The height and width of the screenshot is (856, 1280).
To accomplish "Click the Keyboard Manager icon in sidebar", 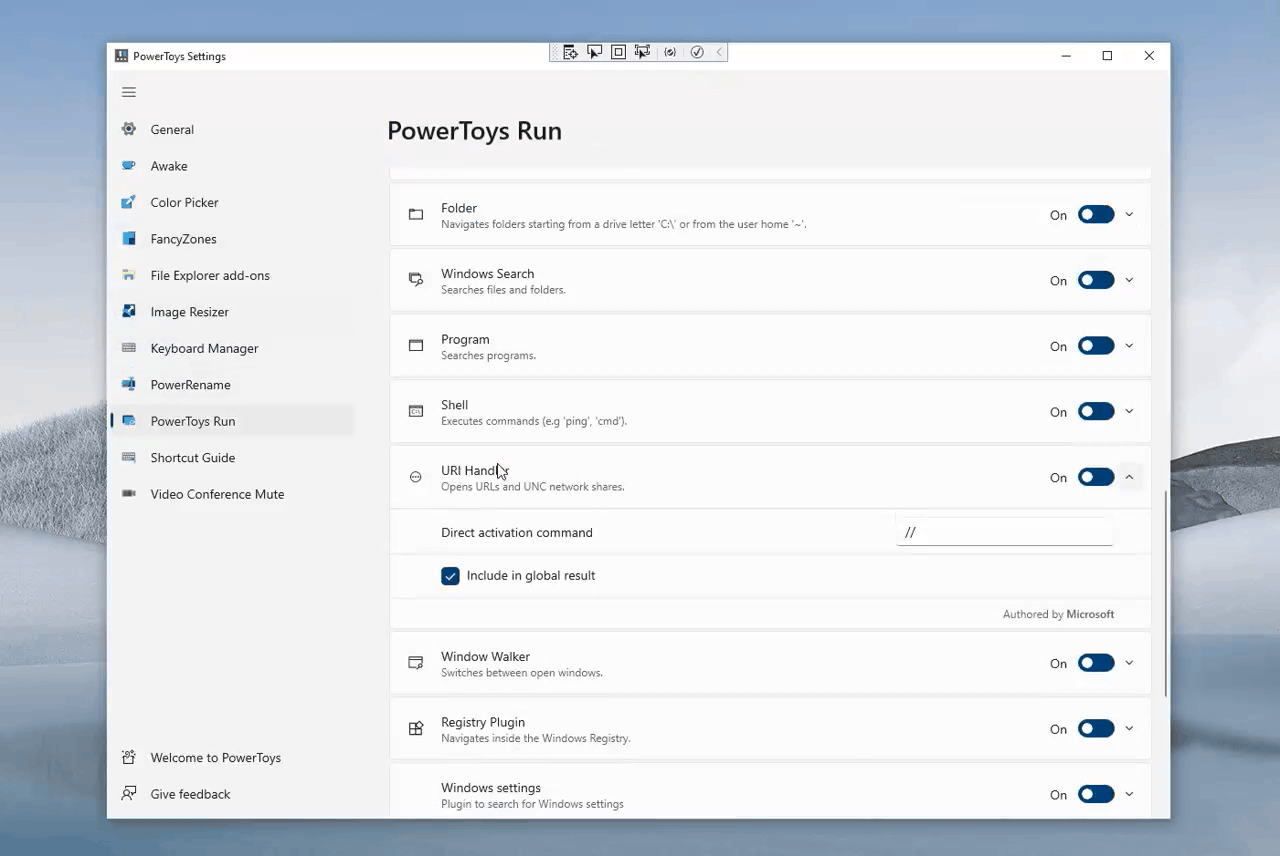I will 129,348.
